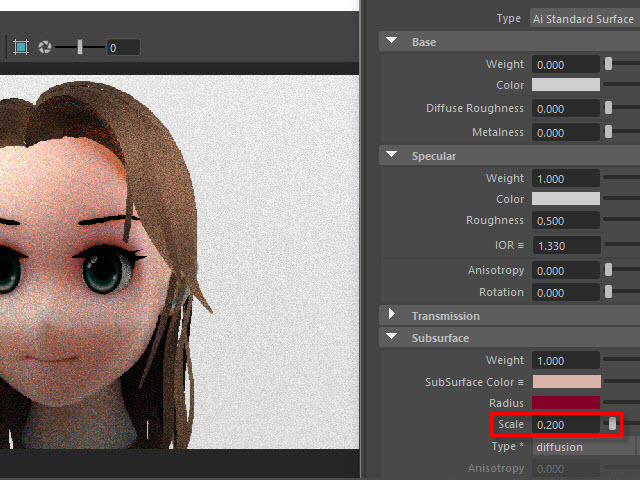Open the pink SubSurface Color swatch
This screenshot has height=480, width=640.
pyautogui.click(x=567, y=382)
